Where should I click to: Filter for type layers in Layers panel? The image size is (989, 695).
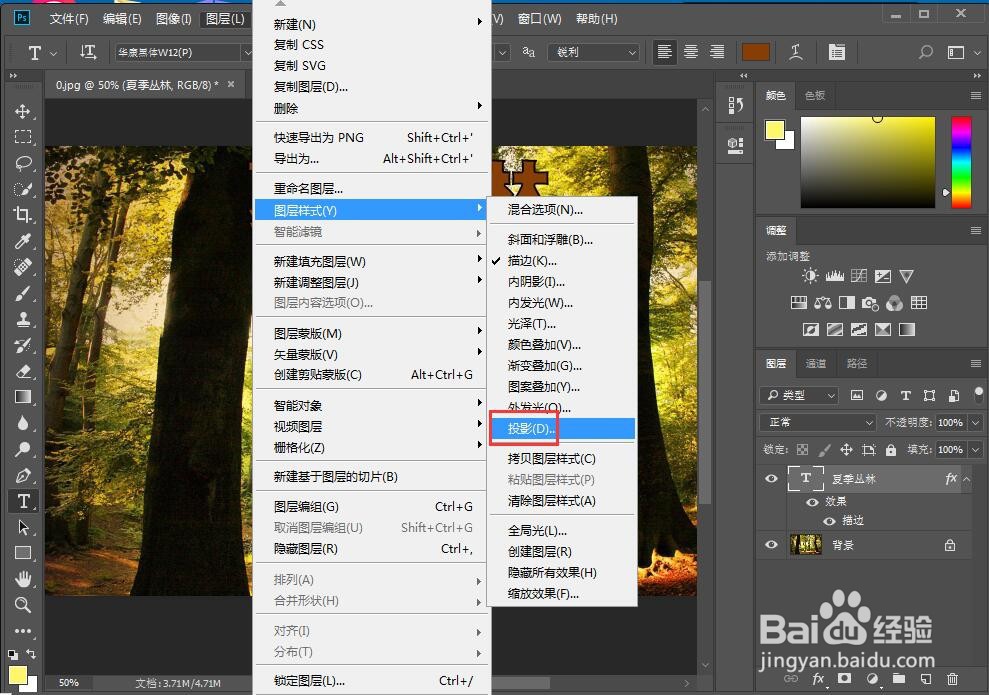coord(906,395)
